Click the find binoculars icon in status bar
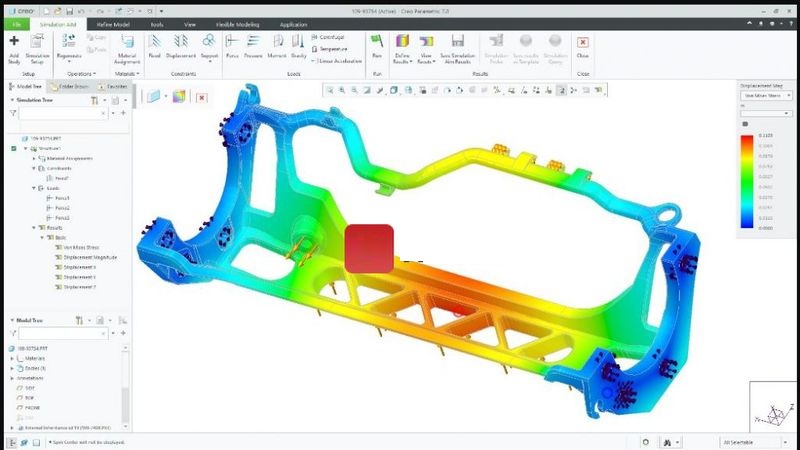The image size is (800, 450). 667,442
